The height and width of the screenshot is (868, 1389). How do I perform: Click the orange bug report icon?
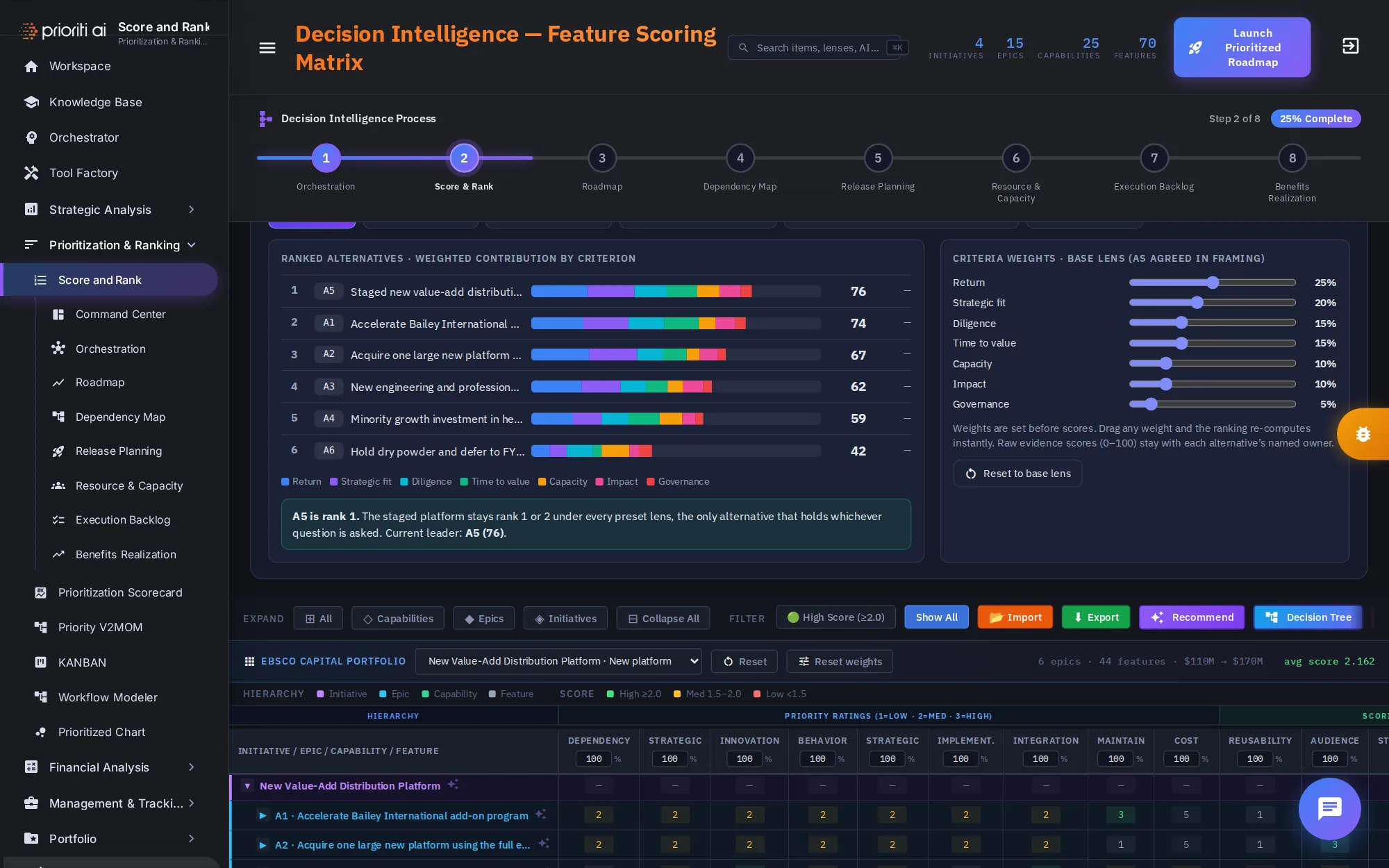click(x=1363, y=434)
